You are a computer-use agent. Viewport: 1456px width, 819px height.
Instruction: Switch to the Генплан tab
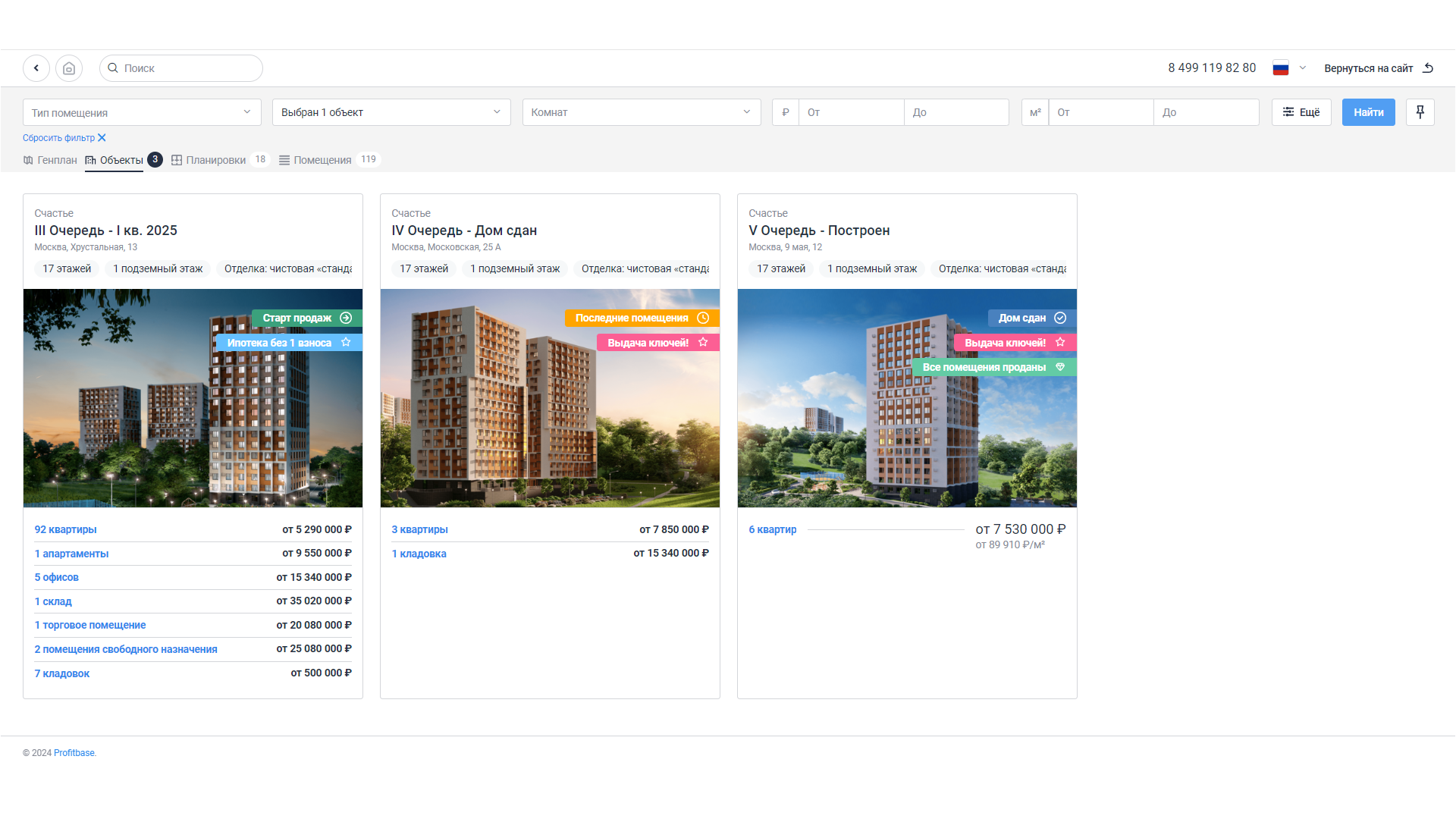coord(50,160)
